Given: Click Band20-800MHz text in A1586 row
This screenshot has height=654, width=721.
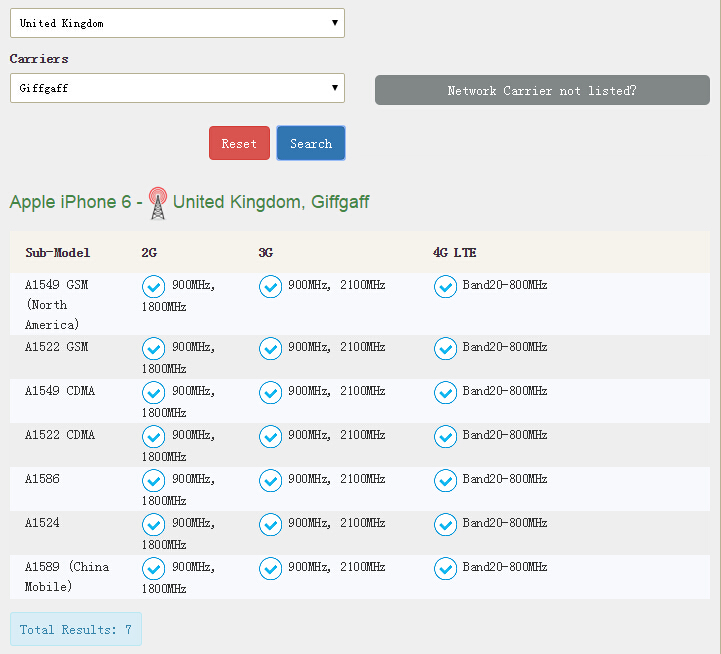Looking at the screenshot, I should coord(504,479).
